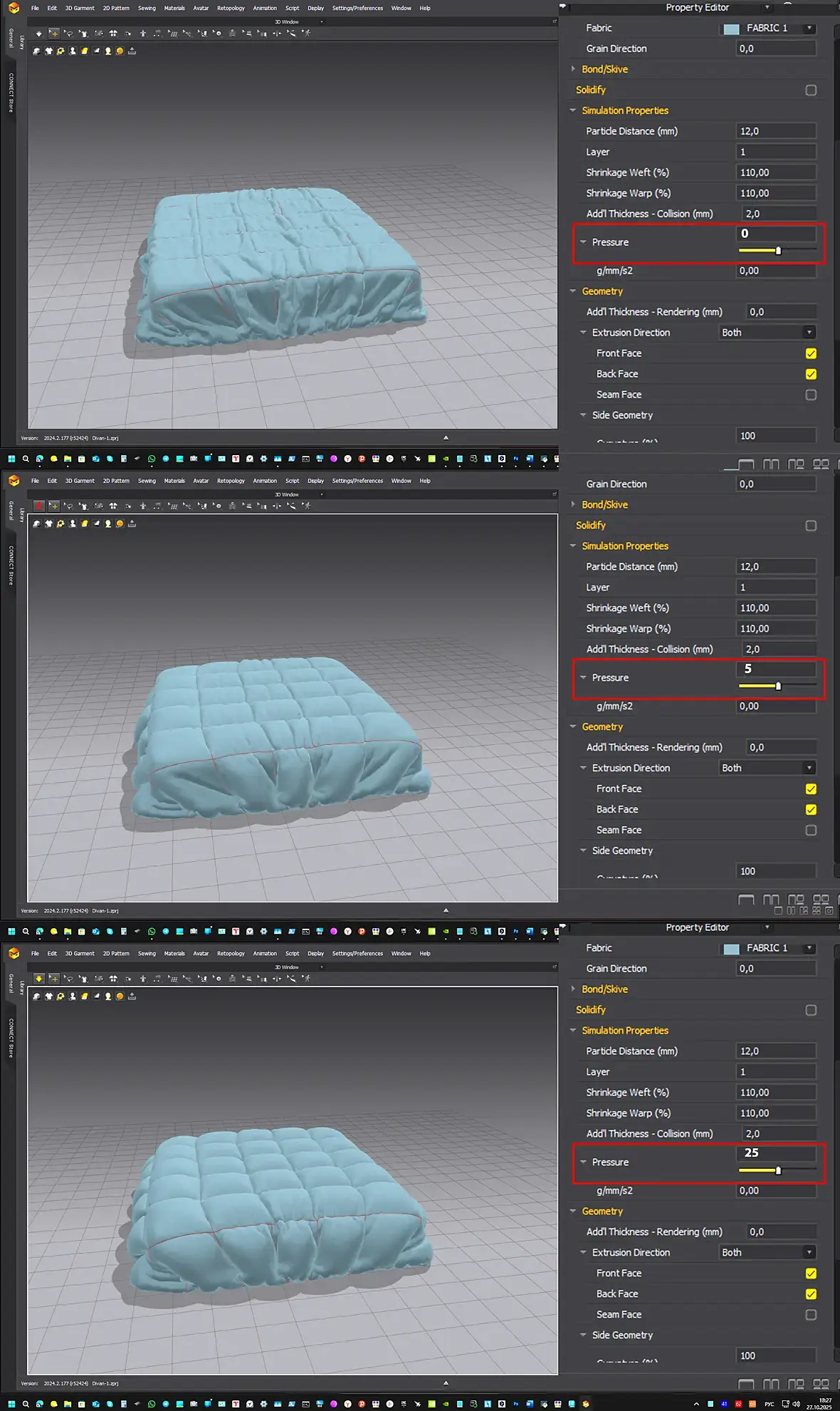Screen dimensions: 840x1411
Task: Click the red active Simulate button
Action: pyautogui.click(x=39, y=506)
